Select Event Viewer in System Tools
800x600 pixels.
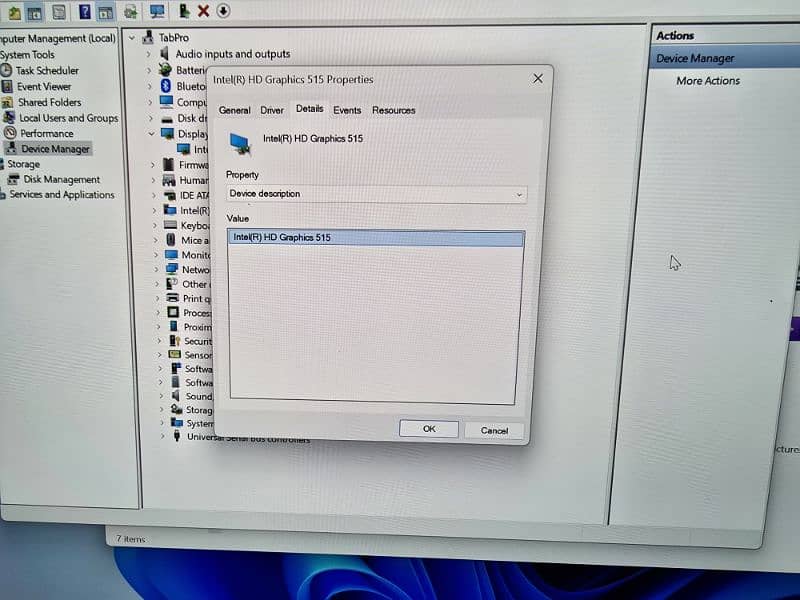43,87
